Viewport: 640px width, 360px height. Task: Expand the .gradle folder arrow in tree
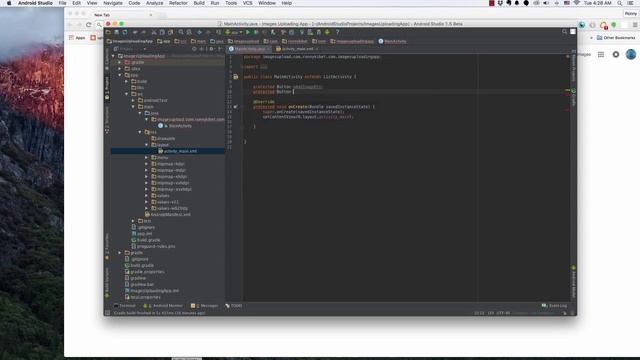pos(120,62)
